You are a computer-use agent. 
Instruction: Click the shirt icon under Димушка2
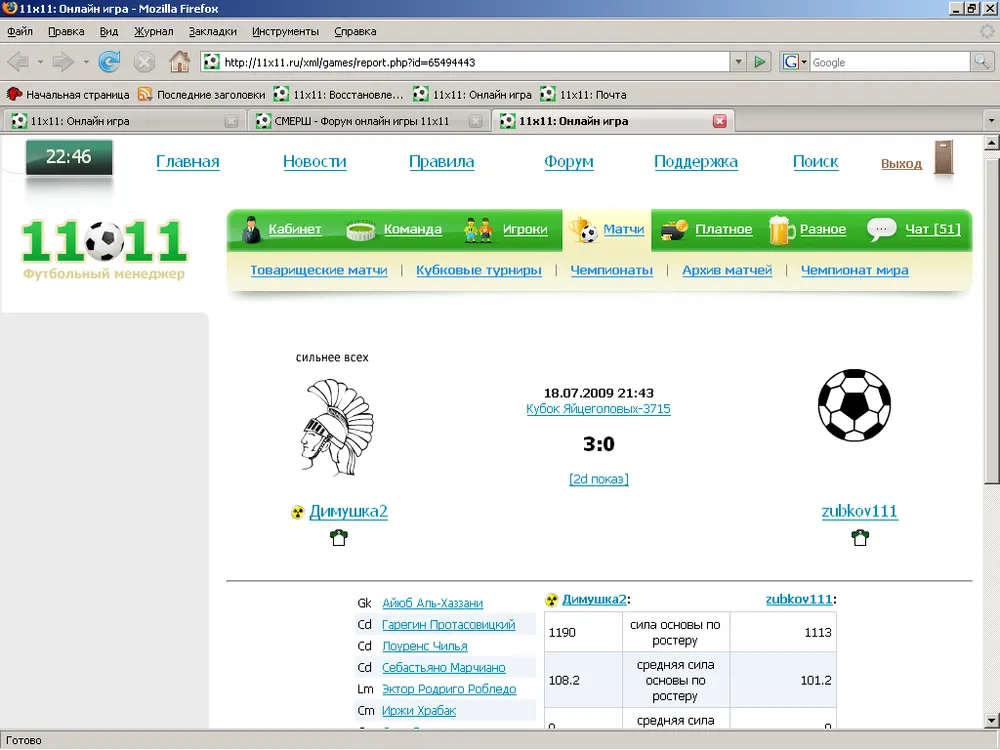[339, 538]
